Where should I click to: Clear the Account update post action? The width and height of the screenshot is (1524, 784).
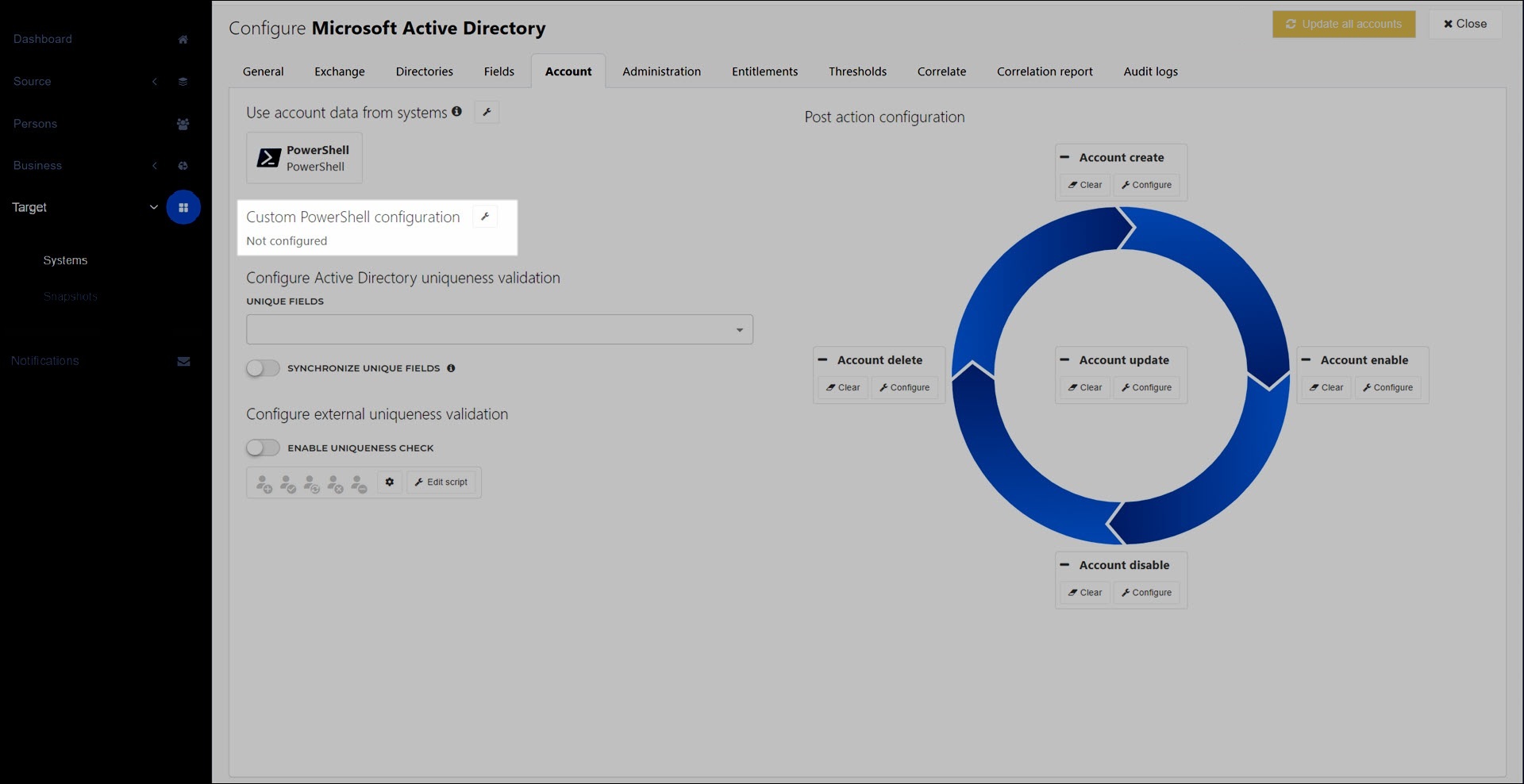(x=1085, y=387)
